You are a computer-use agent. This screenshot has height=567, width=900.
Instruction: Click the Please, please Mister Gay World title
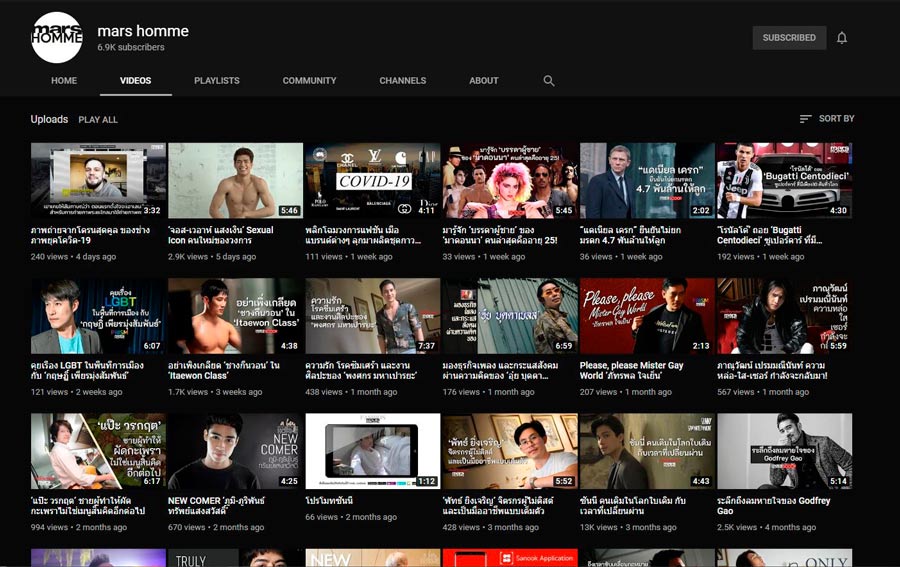(x=631, y=371)
